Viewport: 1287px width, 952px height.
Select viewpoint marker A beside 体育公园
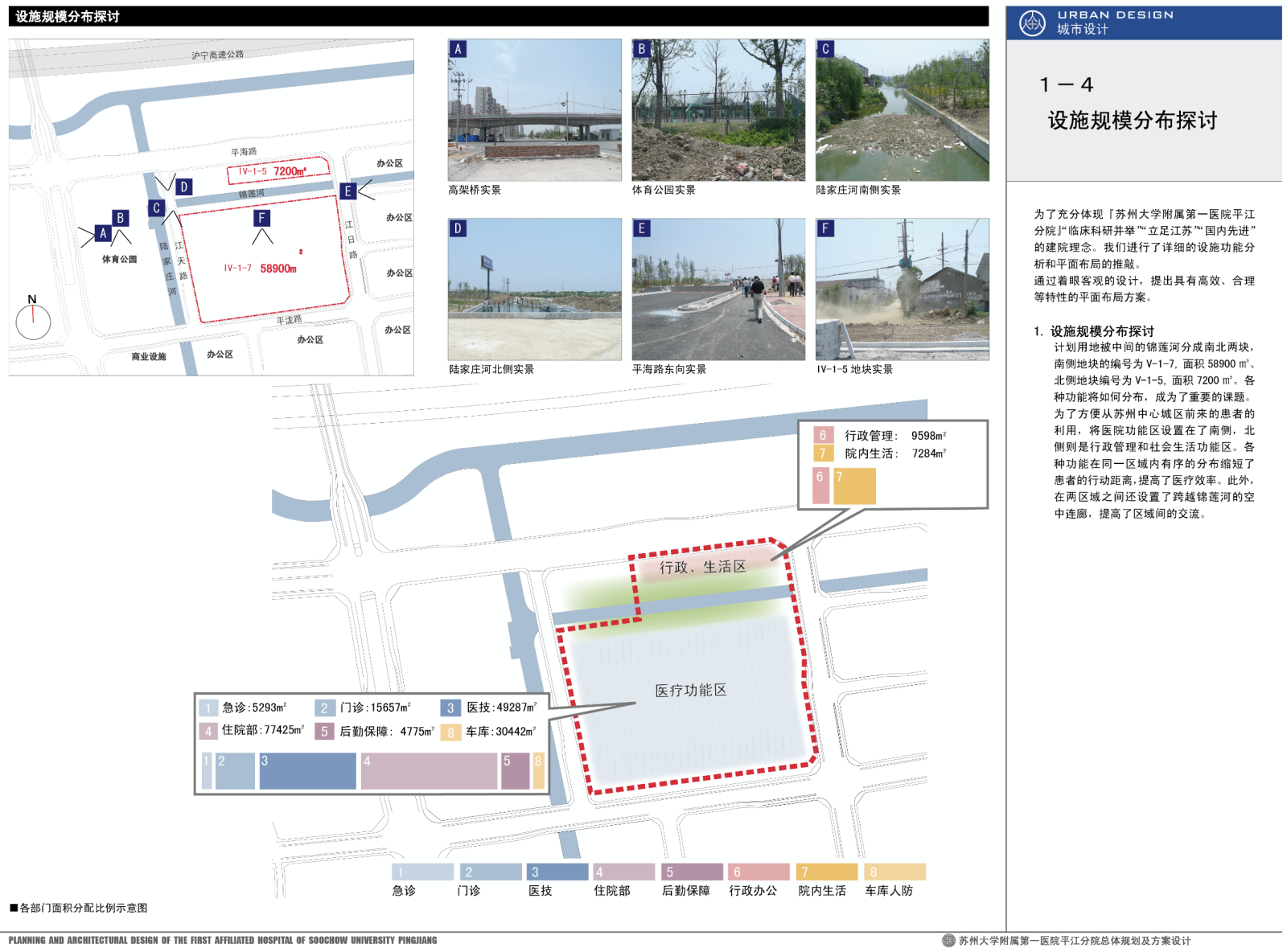103,233
